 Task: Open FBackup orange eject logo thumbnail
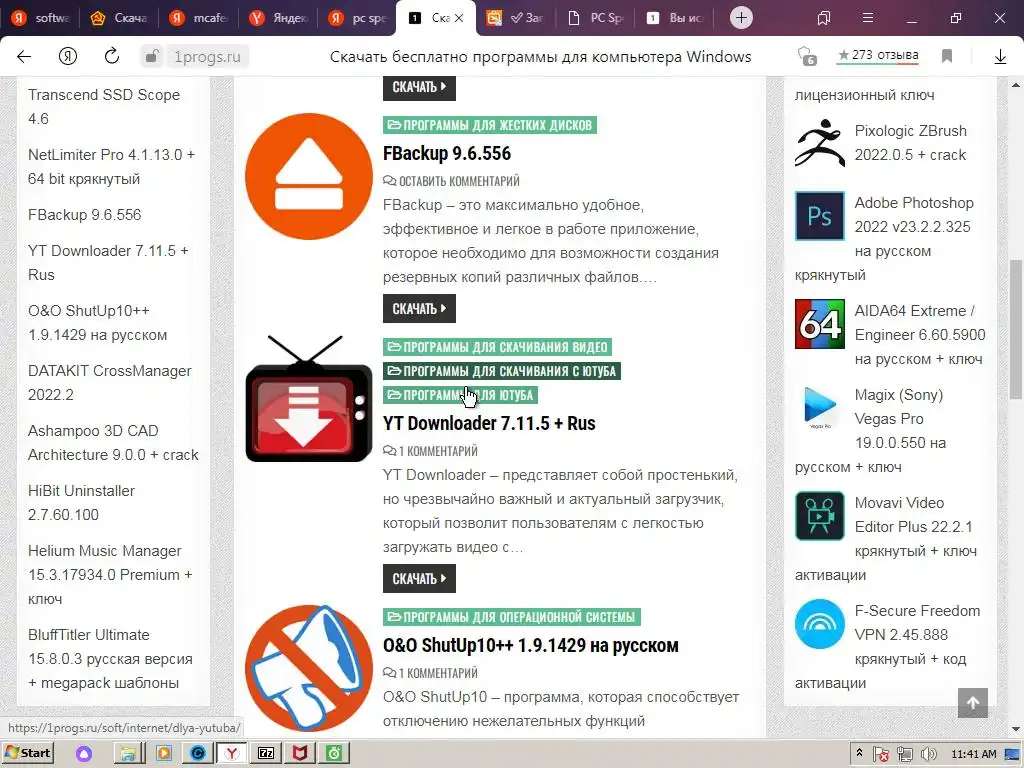pos(309,176)
